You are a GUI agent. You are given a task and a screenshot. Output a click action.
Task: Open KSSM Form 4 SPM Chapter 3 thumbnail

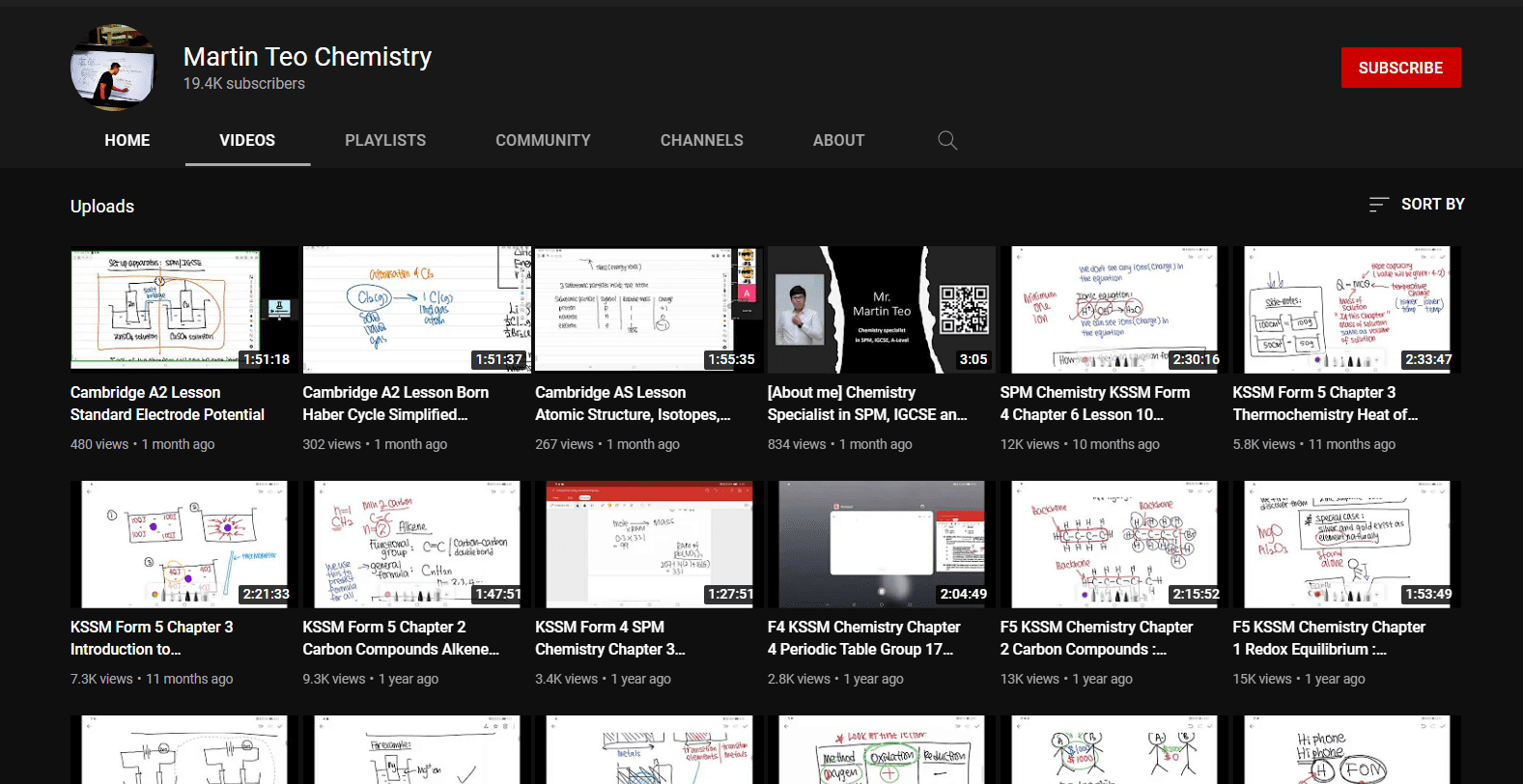coord(649,545)
